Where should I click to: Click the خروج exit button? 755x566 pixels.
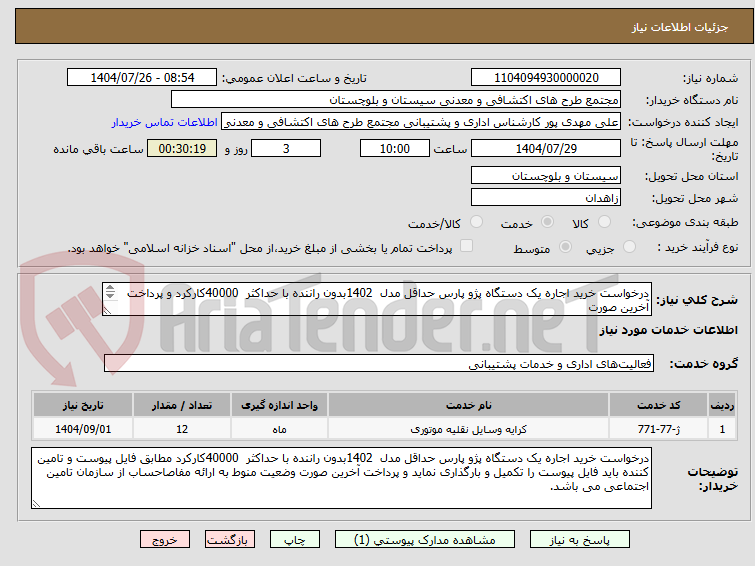click(165, 540)
